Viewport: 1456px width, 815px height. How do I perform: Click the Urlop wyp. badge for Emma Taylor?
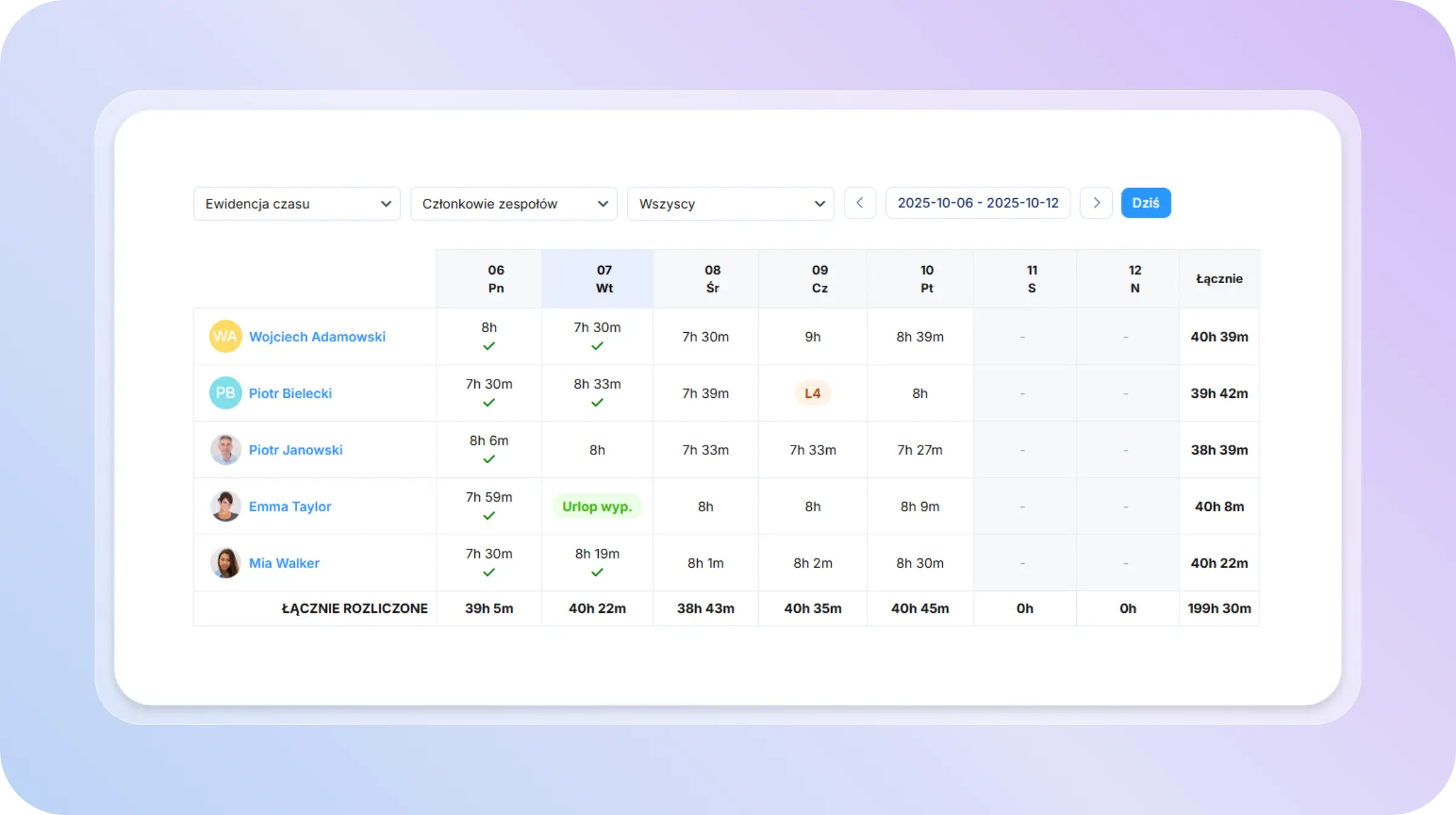coord(597,506)
